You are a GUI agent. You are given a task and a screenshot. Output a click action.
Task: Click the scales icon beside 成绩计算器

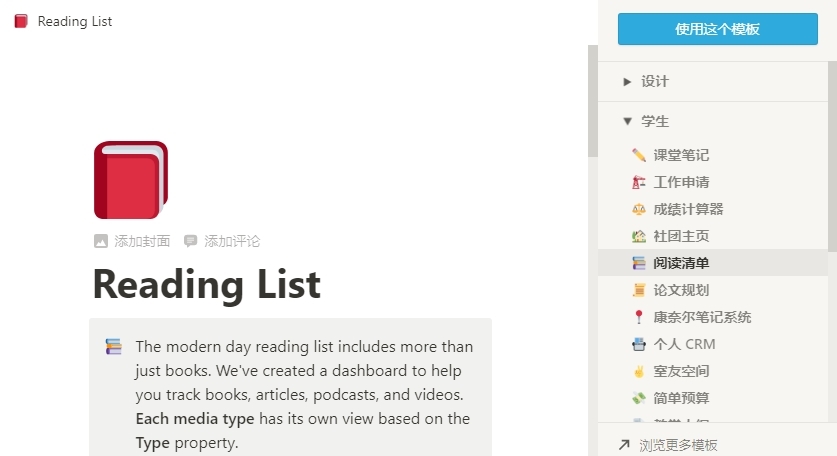click(638, 209)
